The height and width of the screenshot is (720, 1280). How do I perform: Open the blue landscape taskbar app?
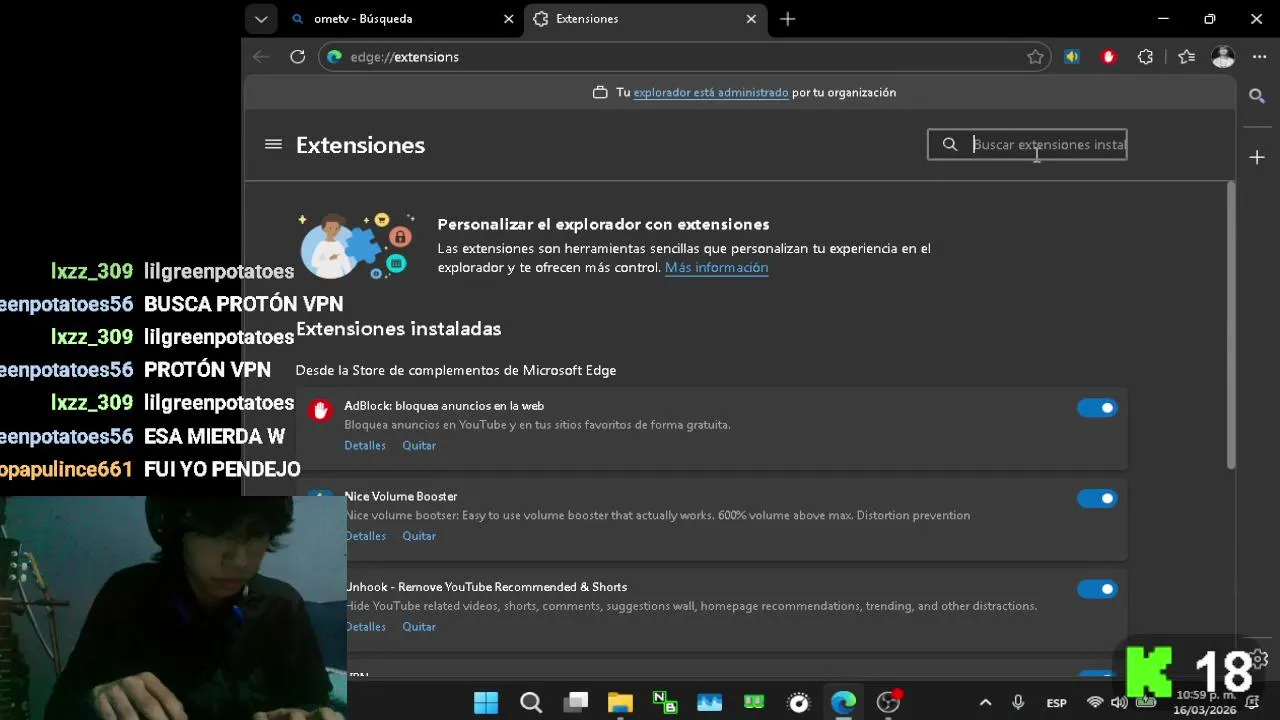pos(709,703)
